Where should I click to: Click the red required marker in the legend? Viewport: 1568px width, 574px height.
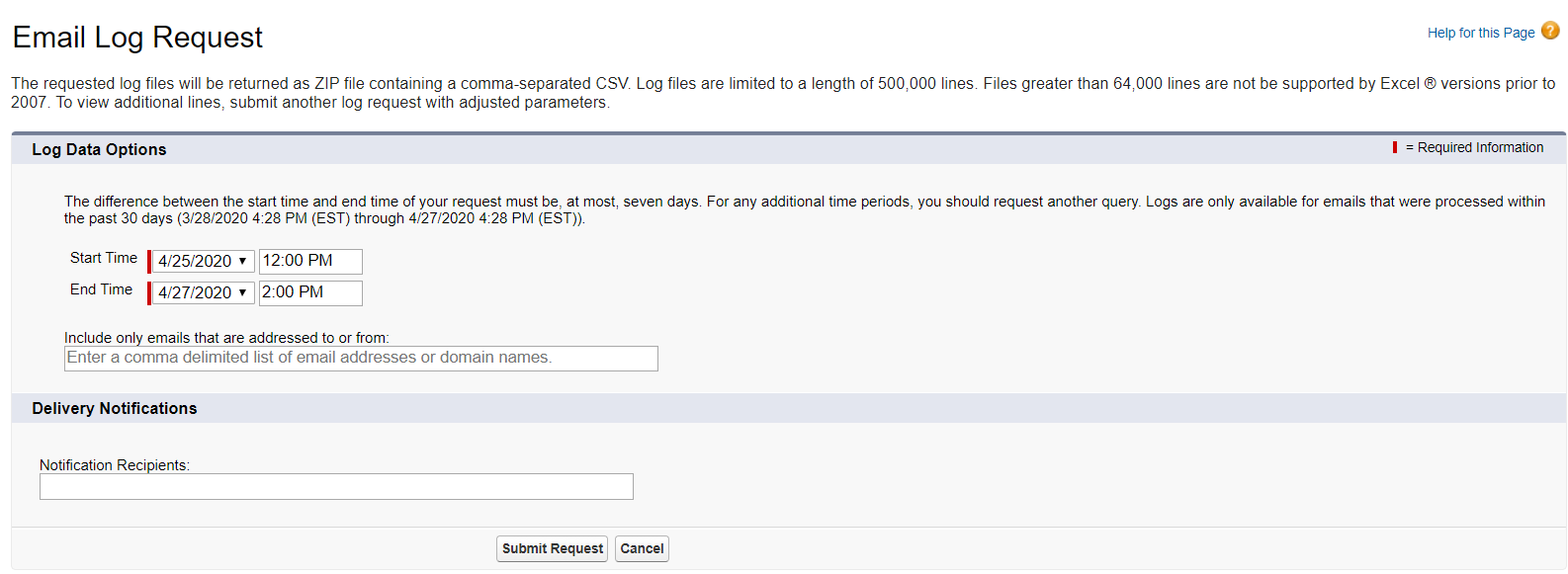coord(1395,147)
